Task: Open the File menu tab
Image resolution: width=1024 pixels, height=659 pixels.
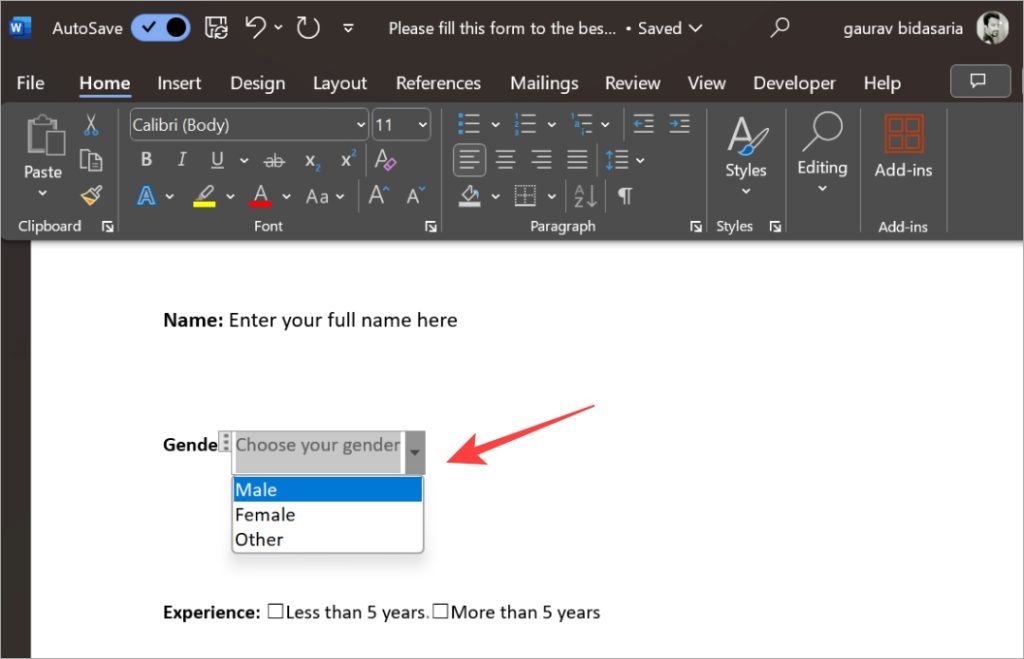Action: click(x=30, y=83)
